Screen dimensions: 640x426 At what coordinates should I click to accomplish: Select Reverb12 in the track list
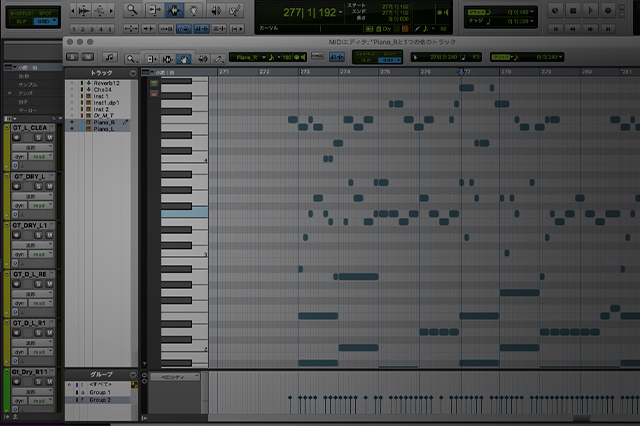[106, 83]
